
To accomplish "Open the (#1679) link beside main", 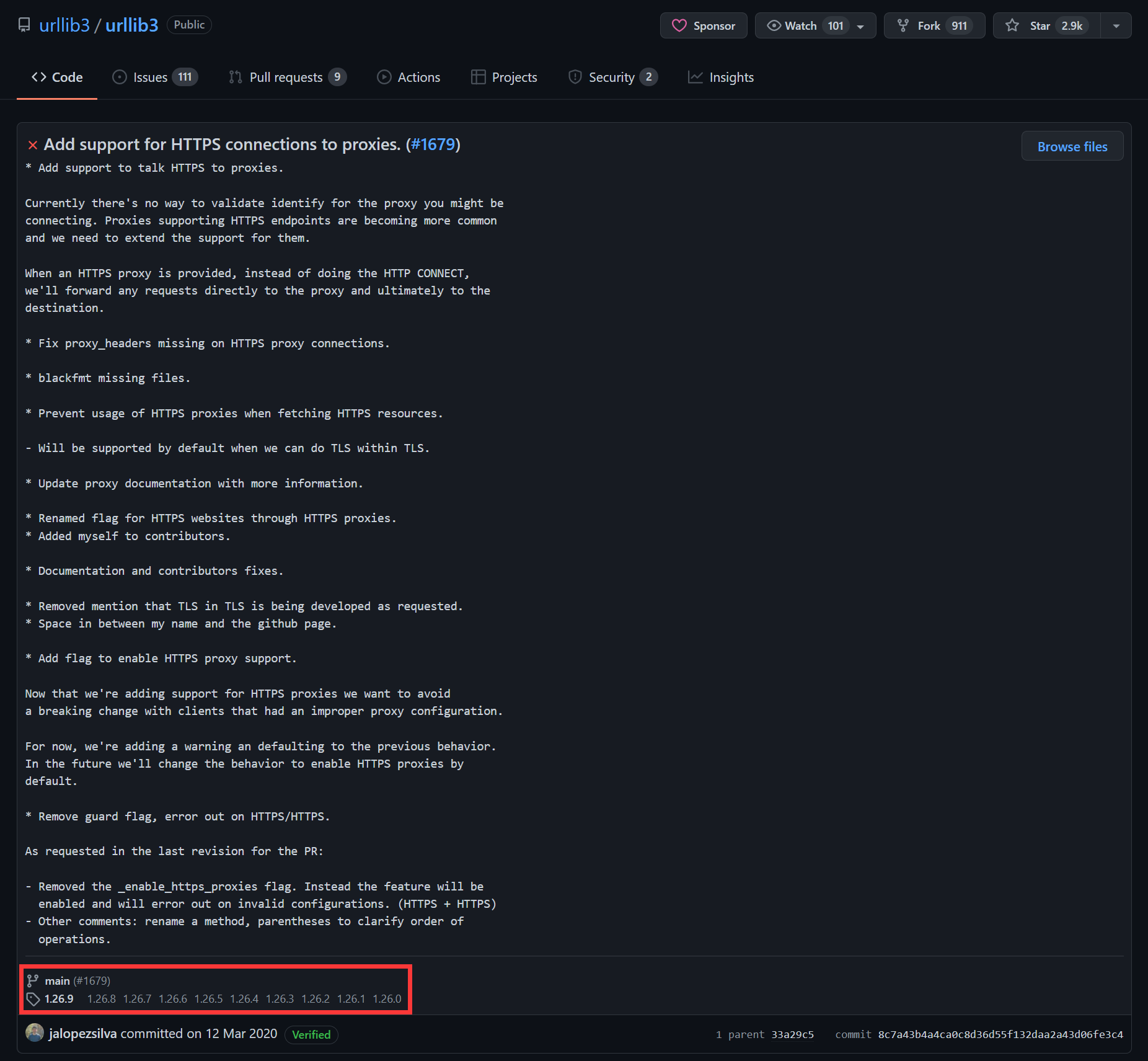I will 92,980.
